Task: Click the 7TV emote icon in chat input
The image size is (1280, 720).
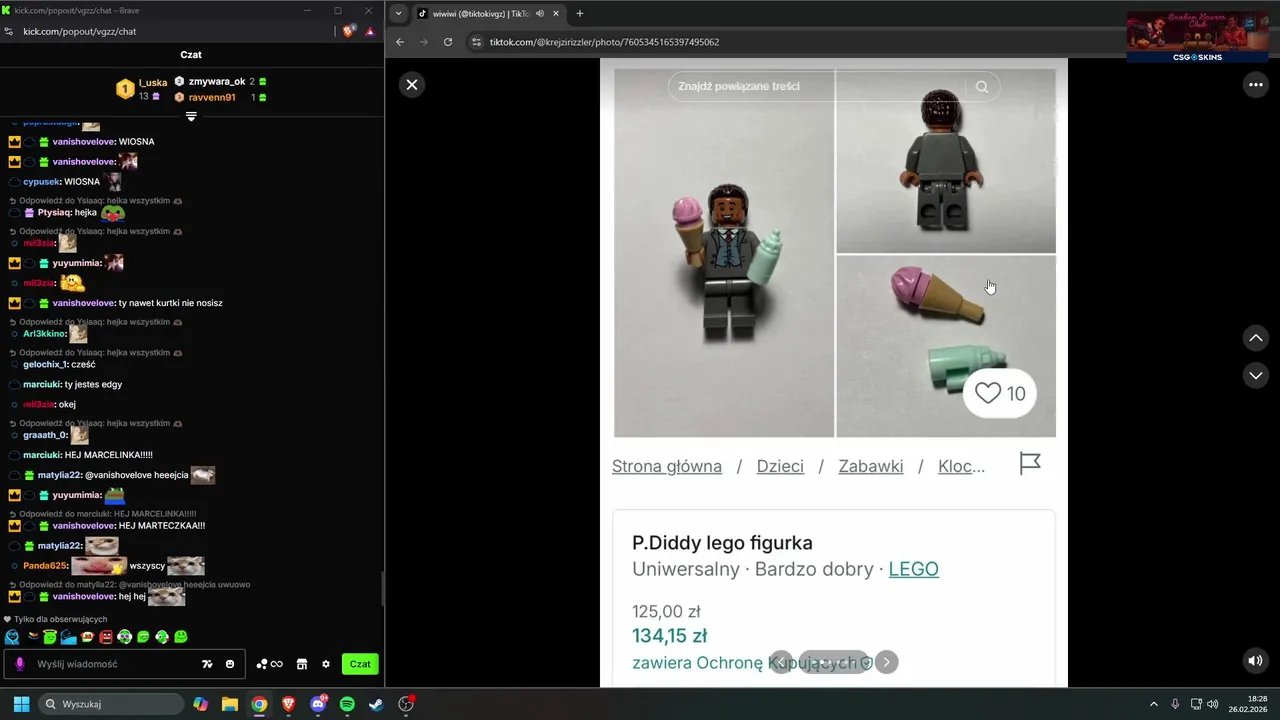Action: pyautogui.click(x=207, y=664)
